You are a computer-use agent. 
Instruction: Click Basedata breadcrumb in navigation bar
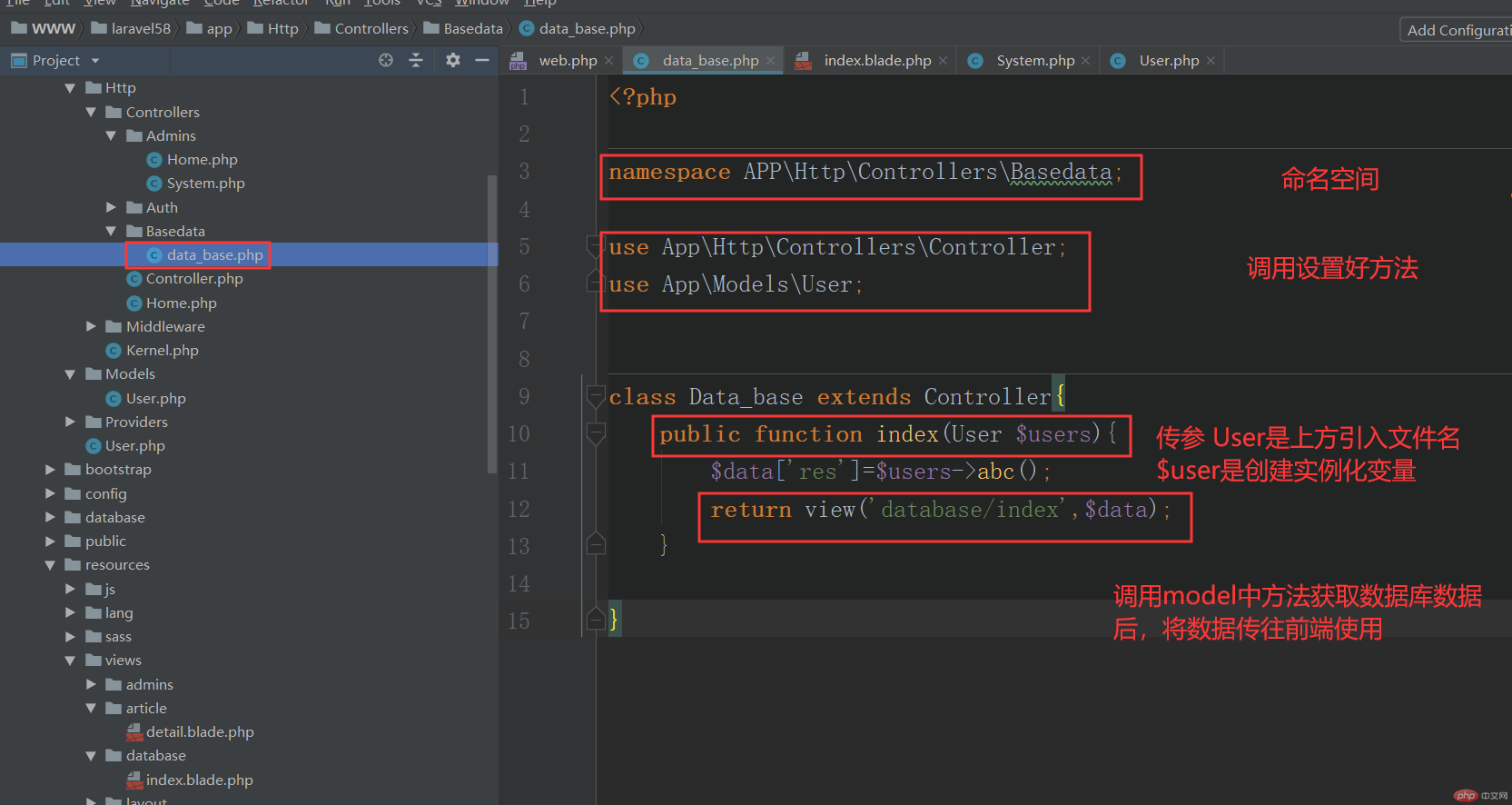464,28
